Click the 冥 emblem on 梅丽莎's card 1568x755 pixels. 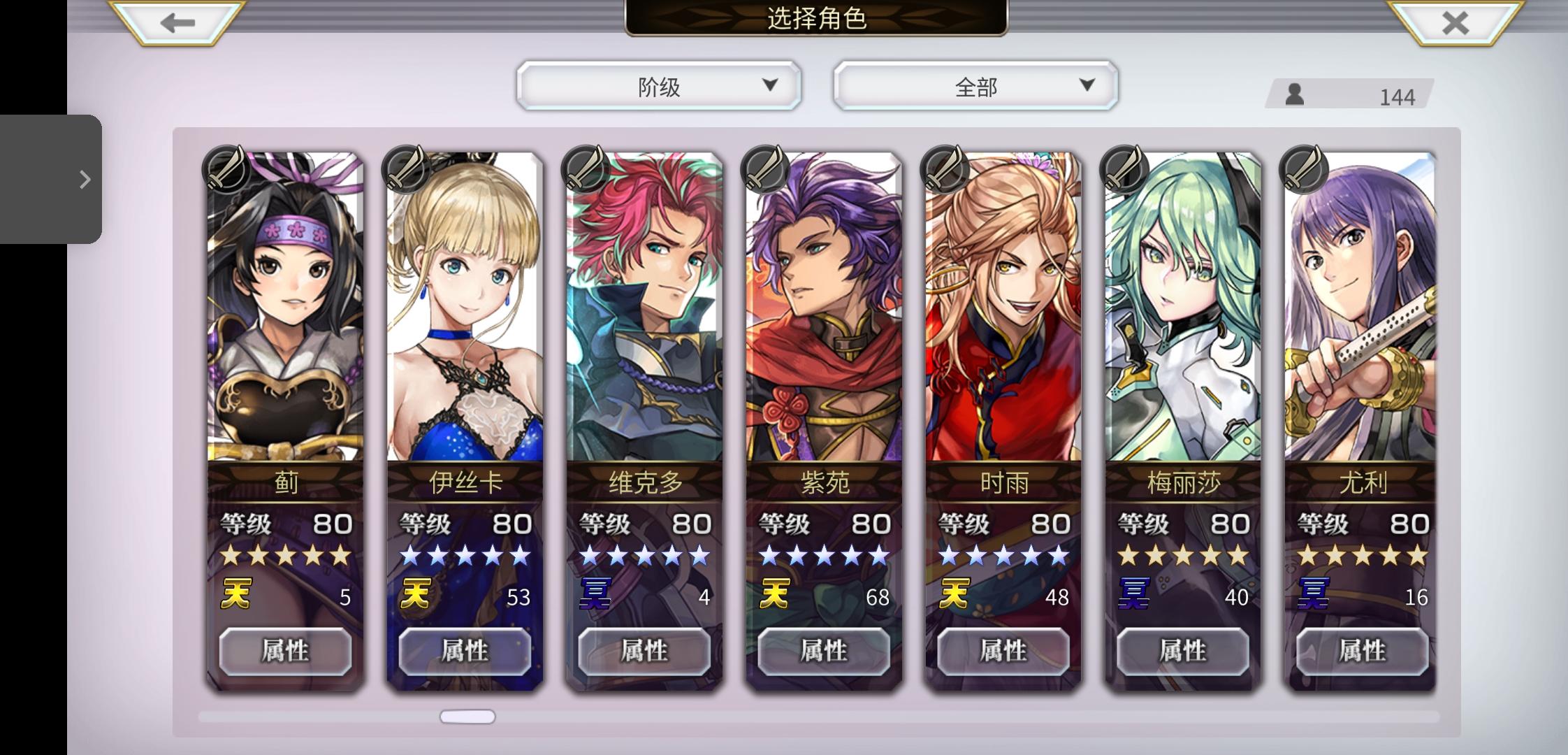pos(1133,594)
